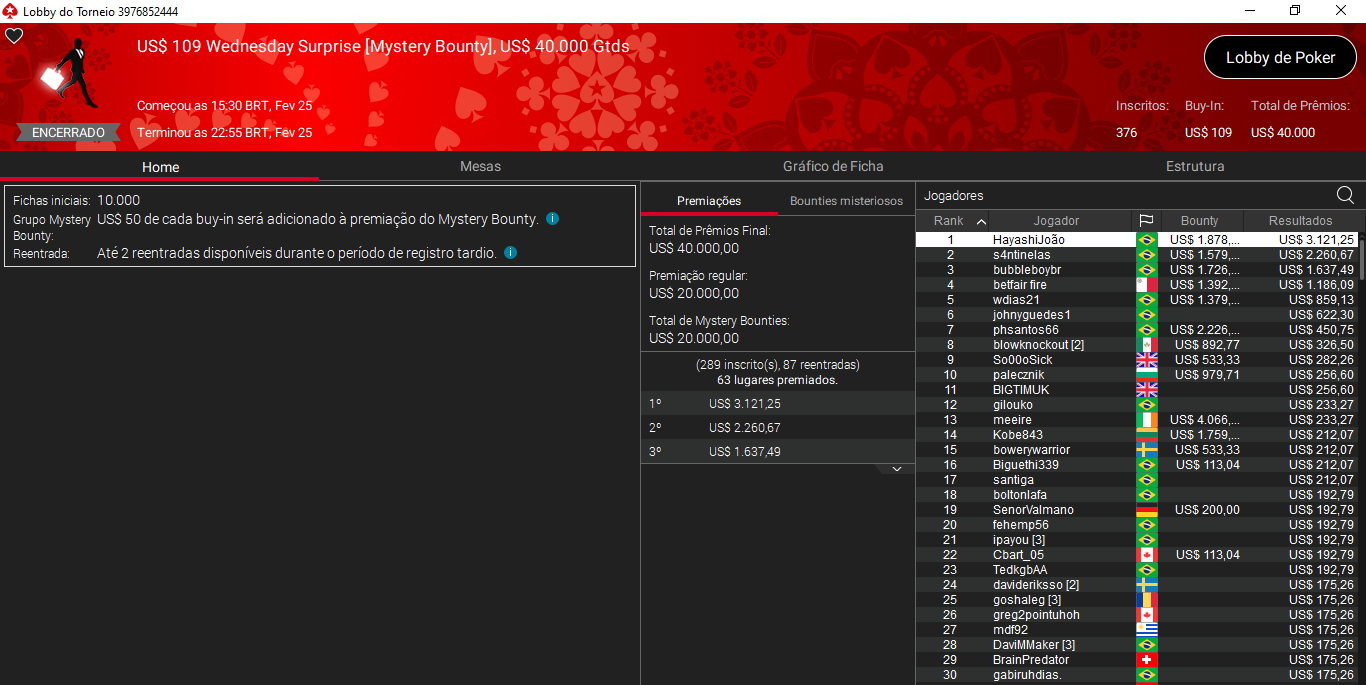Switch to the Mesas tab
The image size is (1366, 685).
tap(480, 166)
